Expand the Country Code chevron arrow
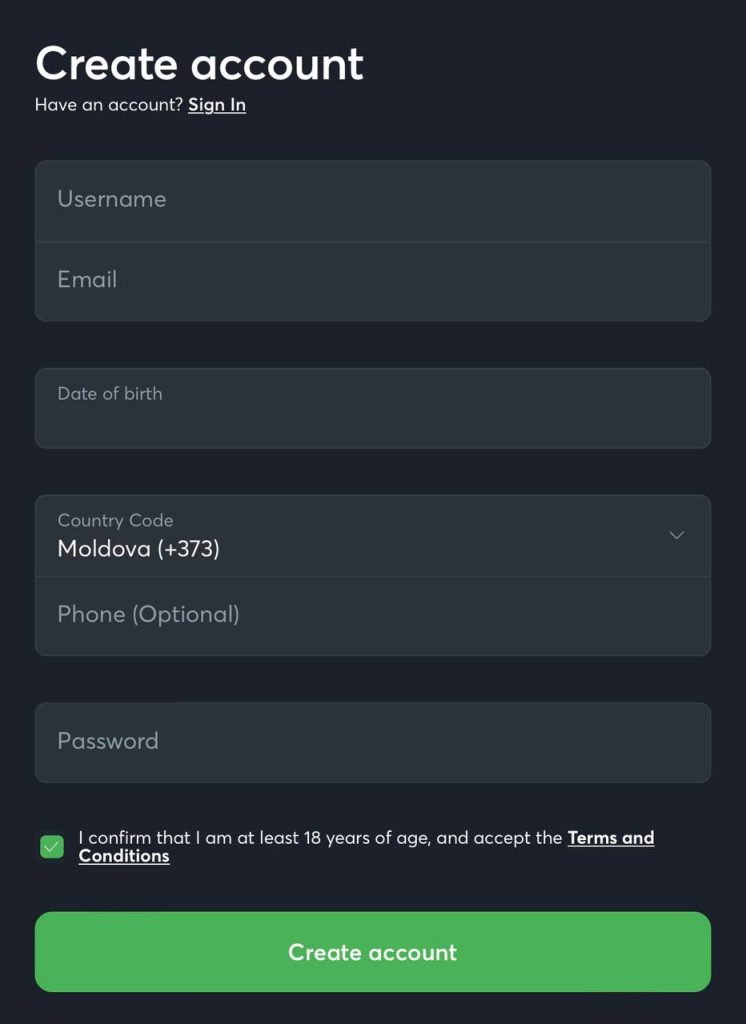Screen dimensions: 746x1024 [676, 535]
